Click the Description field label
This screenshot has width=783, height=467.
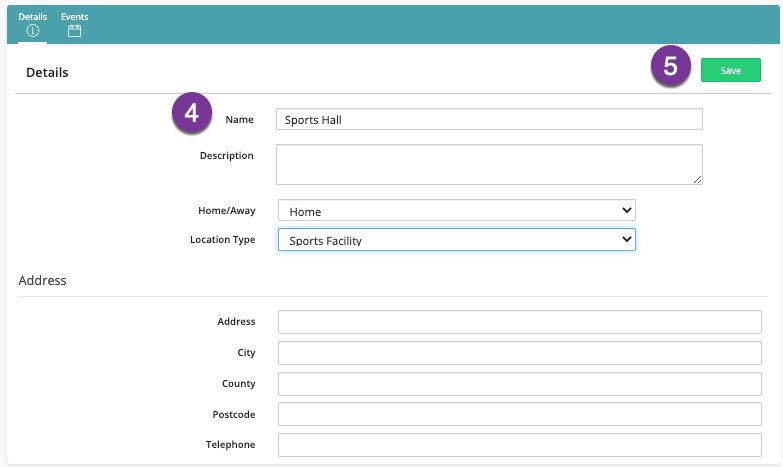[x=227, y=156]
